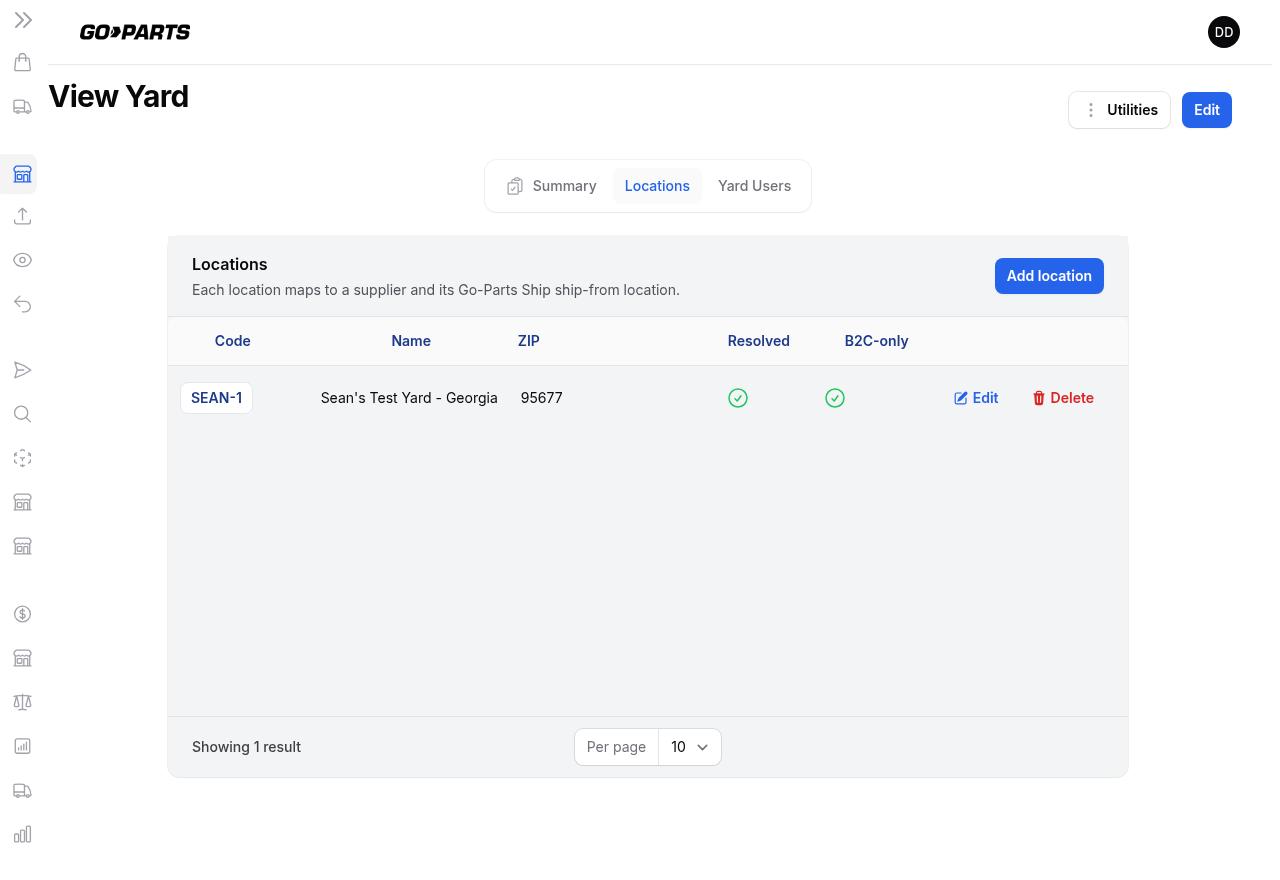This screenshot has height=880, width=1280.
Task: Click the SEAN-1 code badge
Action: pos(217,398)
